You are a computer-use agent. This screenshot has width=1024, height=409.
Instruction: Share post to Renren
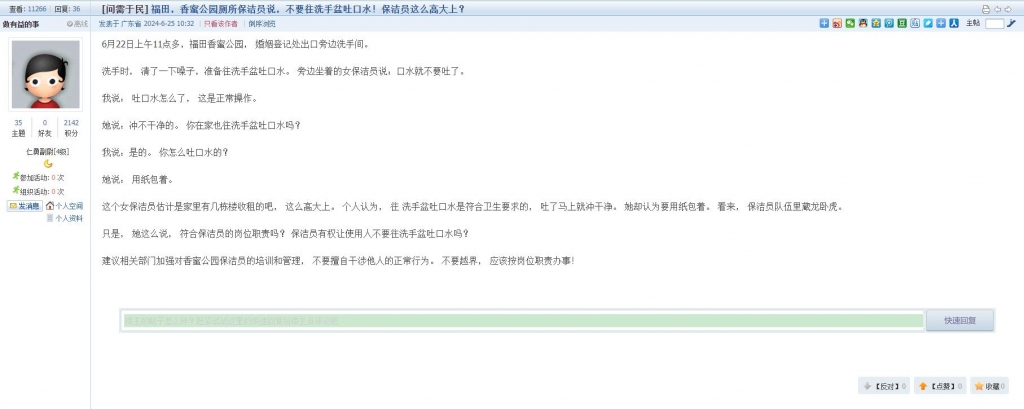pyautogui.click(x=953, y=23)
